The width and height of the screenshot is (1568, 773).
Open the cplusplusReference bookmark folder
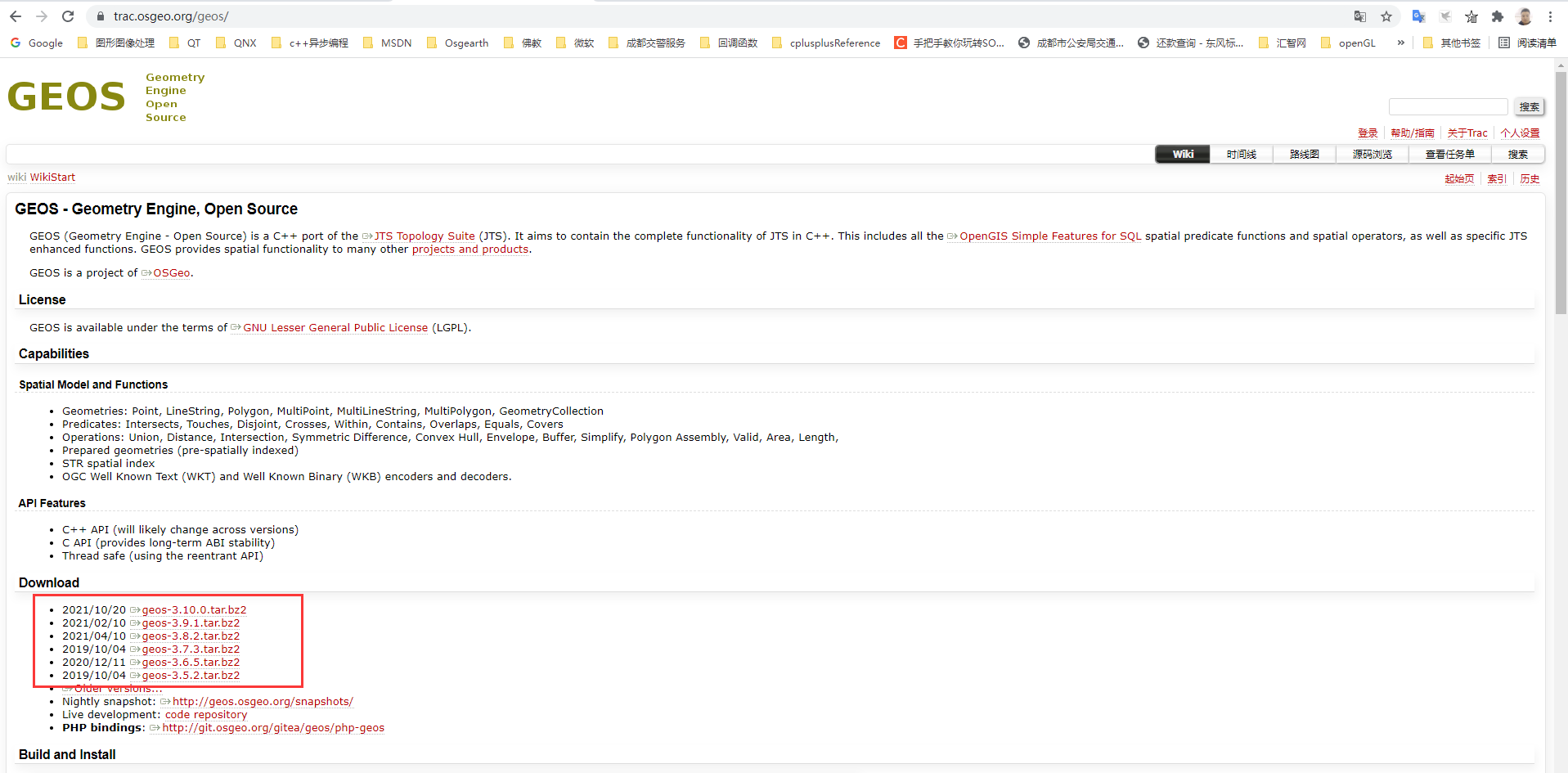point(826,43)
